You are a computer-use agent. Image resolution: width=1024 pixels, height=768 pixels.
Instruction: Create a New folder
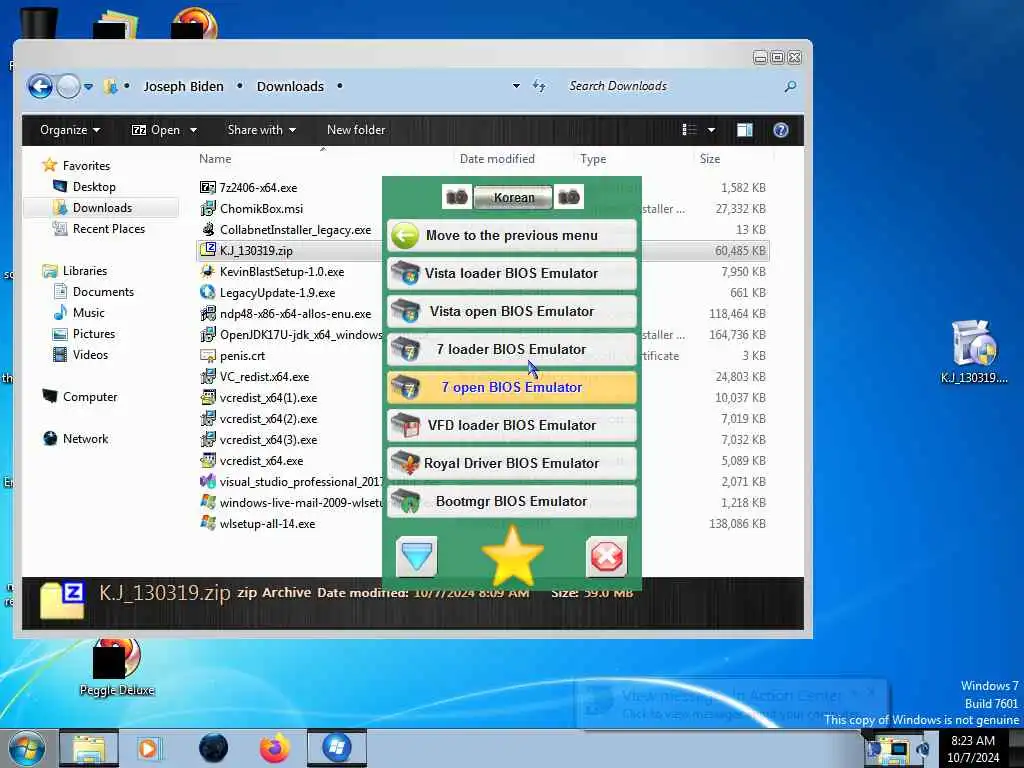[x=356, y=130]
